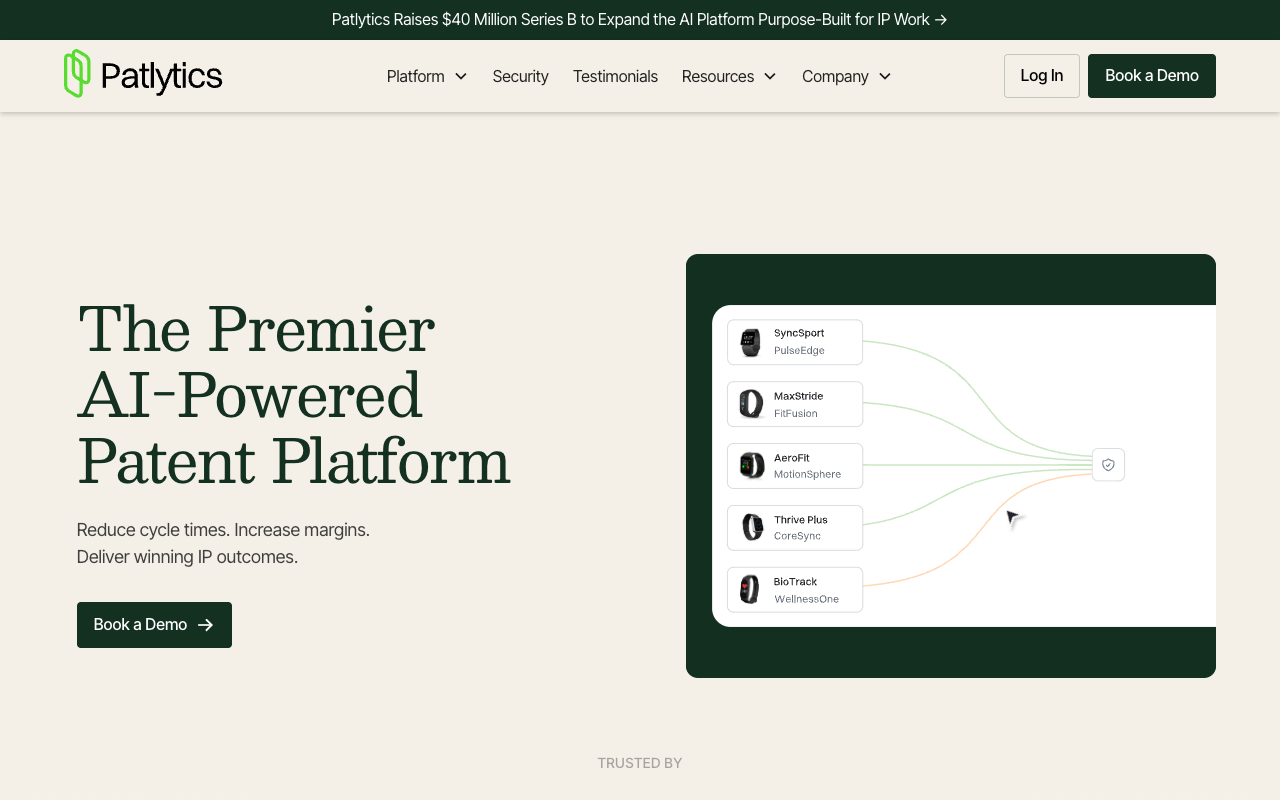Click Book a Demo in the navigation bar

coord(1152,76)
